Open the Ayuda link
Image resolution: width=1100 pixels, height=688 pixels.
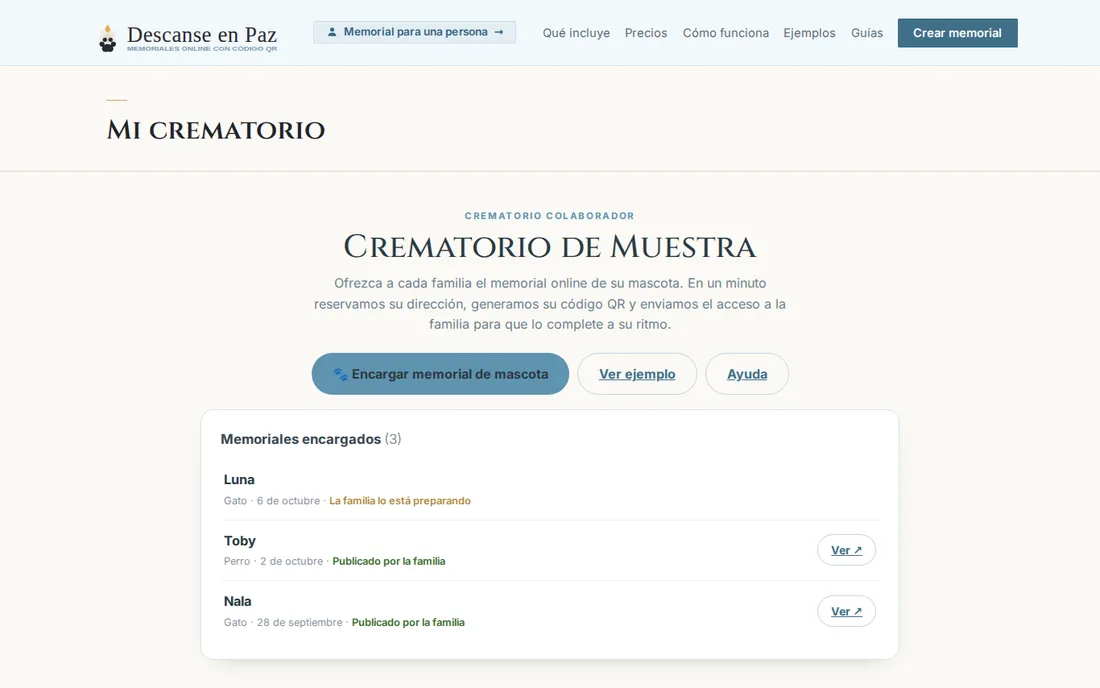click(747, 374)
